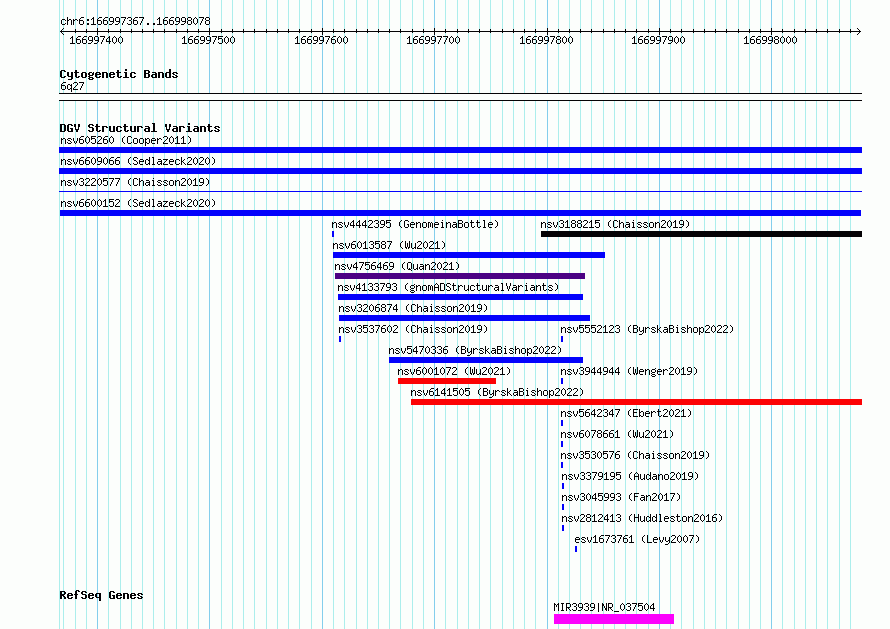890x629 pixels.
Task: Select nsv3944944 (Wenger2019) label
Action: pyautogui.click(x=629, y=371)
